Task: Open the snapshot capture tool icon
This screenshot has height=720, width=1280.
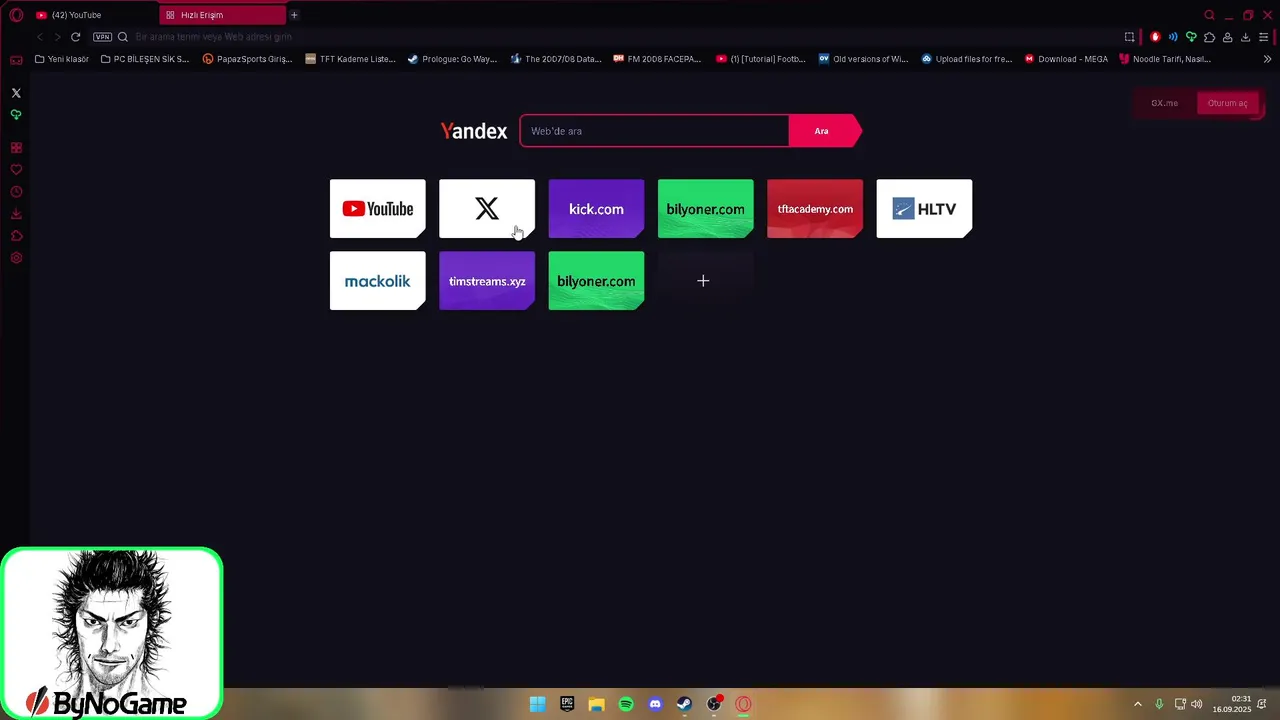Action: click(x=1130, y=37)
